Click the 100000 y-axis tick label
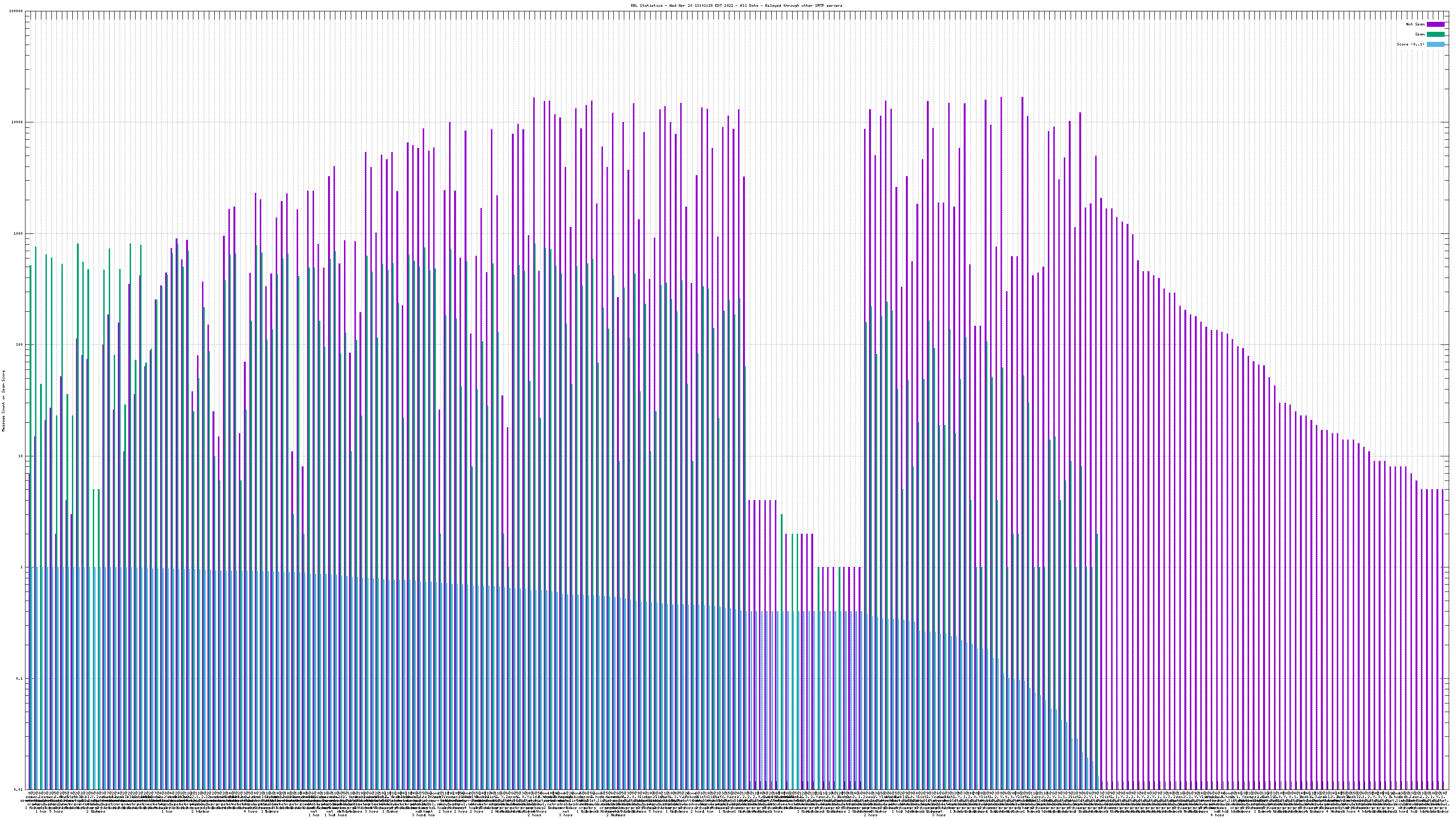The width and height of the screenshot is (1456, 819). click(x=16, y=11)
